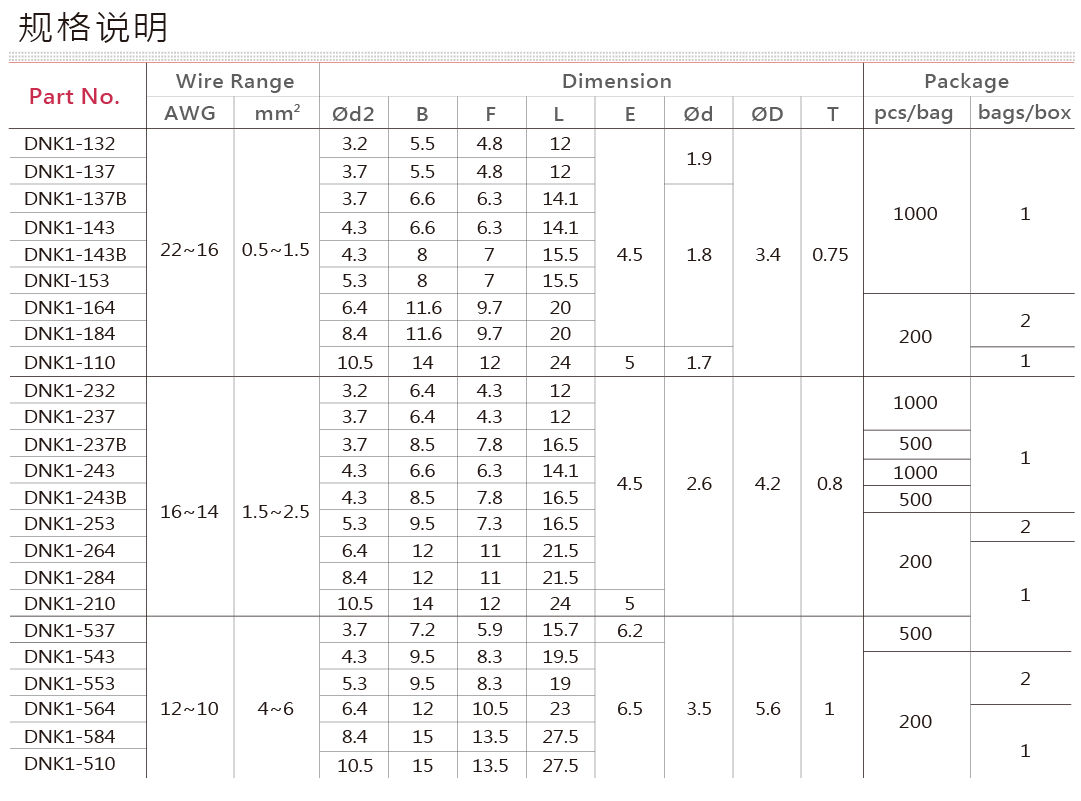This screenshot has width=1081, height=801.
Task: Select the 0.75 thickness value cell
Action: 830,255
